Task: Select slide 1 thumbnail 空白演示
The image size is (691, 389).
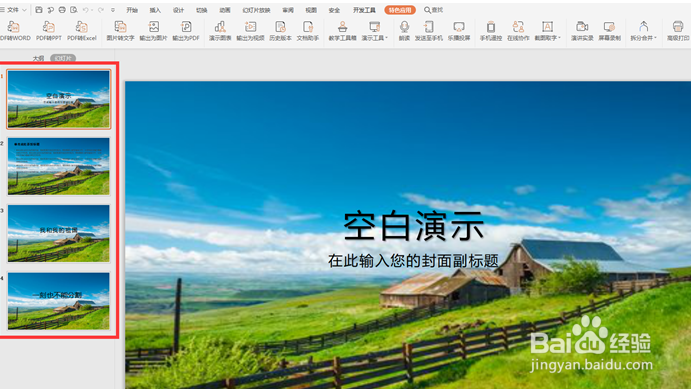Action: (x=59, y=99)
